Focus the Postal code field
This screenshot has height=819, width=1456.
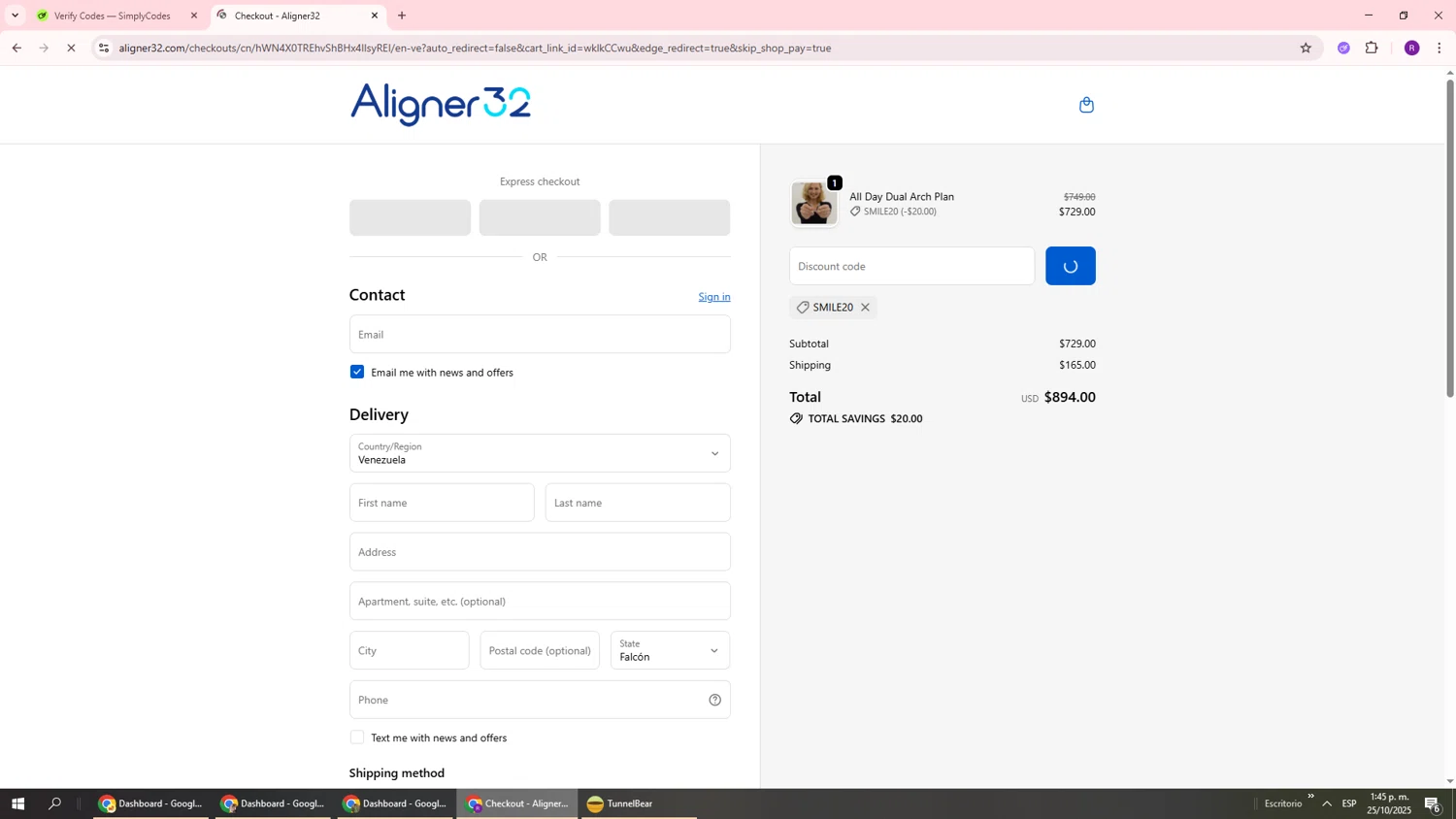point(540,650)
